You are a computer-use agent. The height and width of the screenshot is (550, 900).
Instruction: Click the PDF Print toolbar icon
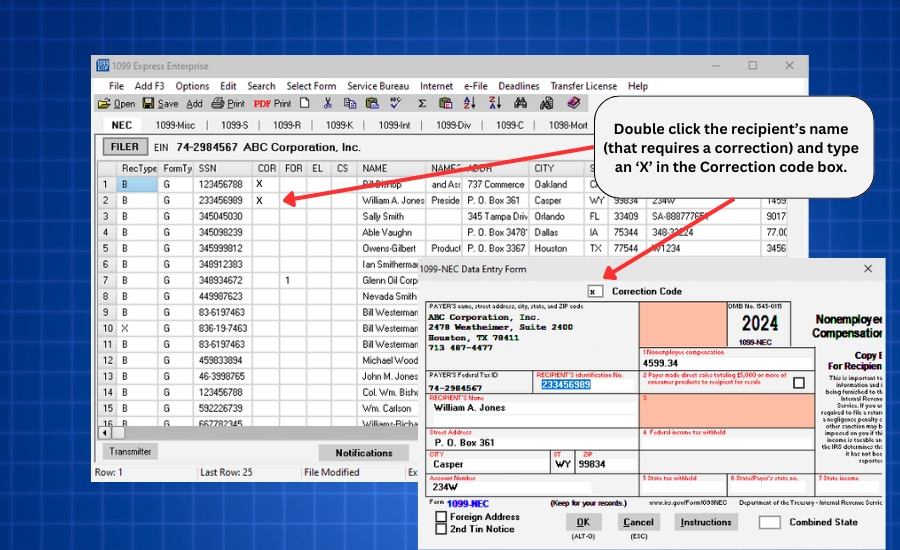pos(262,103)
